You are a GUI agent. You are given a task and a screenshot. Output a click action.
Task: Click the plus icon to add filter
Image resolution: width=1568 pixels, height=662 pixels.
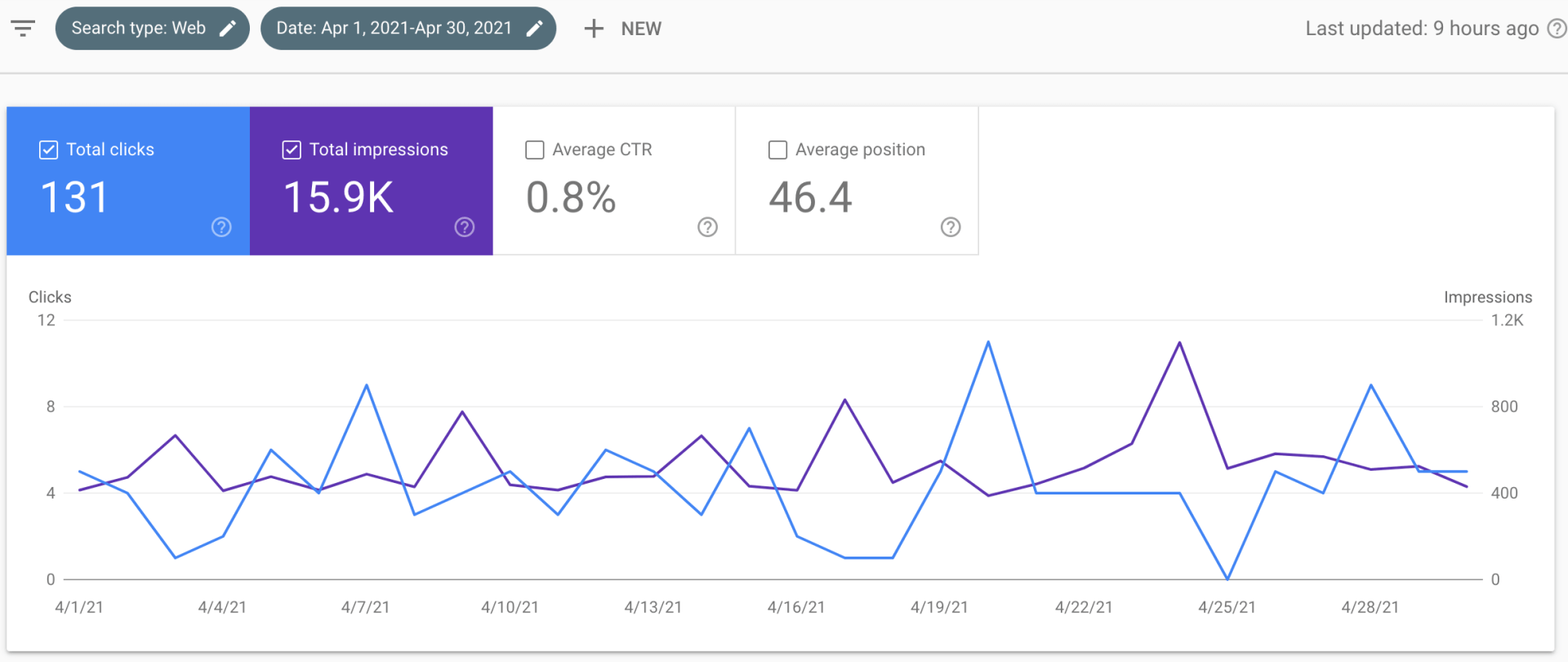594,29
